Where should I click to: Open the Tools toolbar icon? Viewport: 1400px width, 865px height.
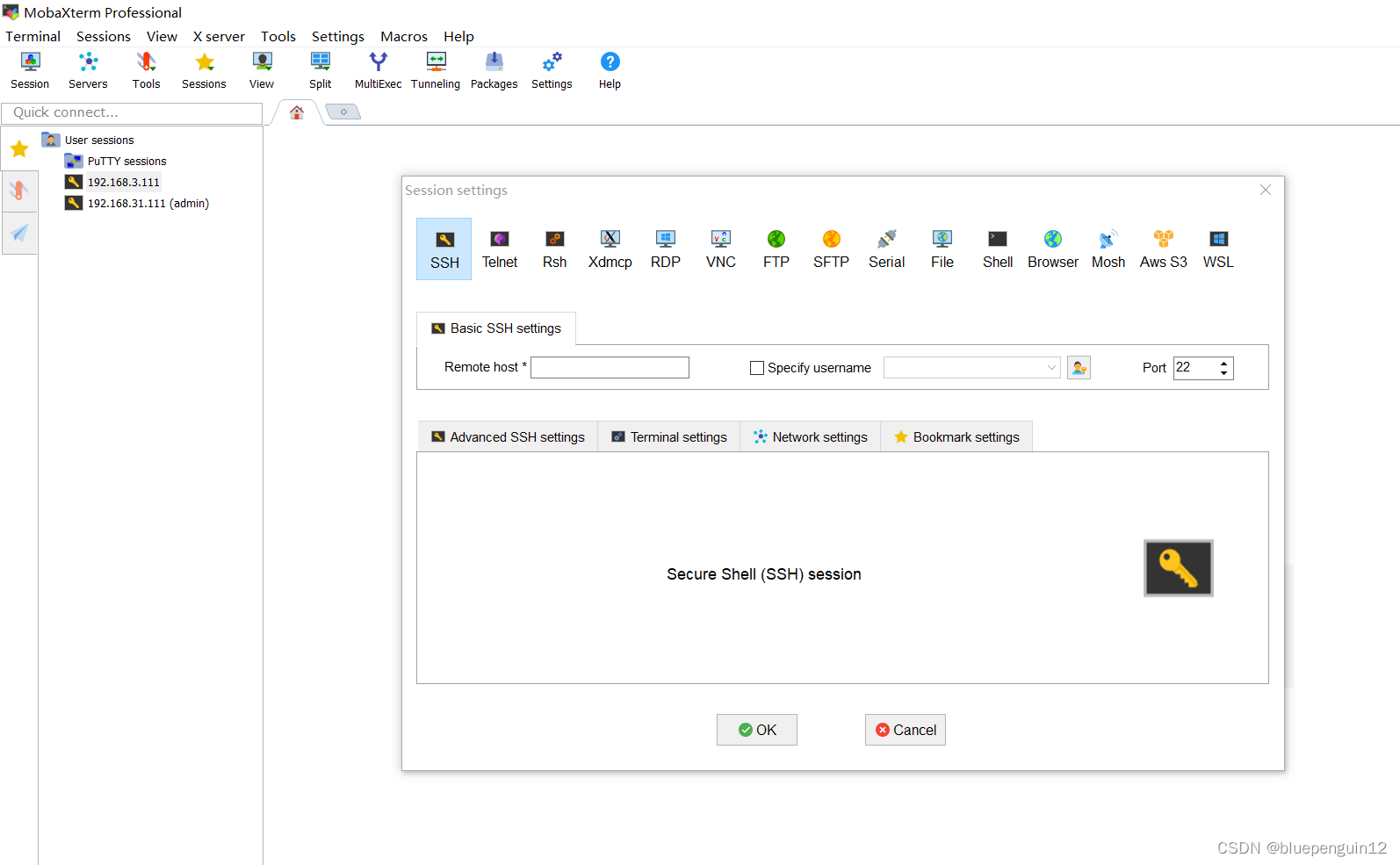146,70
